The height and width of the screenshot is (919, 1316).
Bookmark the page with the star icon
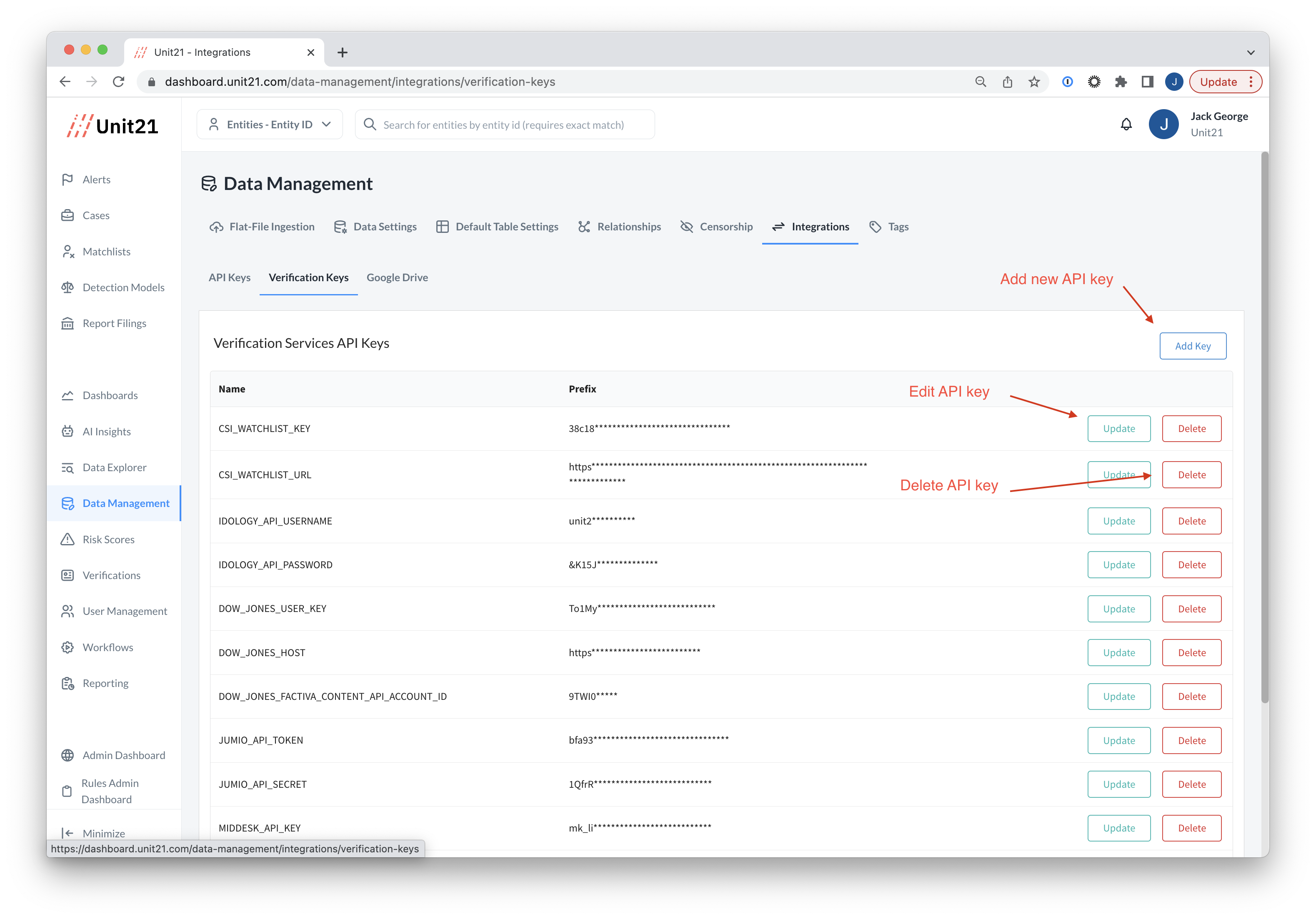click(1034, 82)
